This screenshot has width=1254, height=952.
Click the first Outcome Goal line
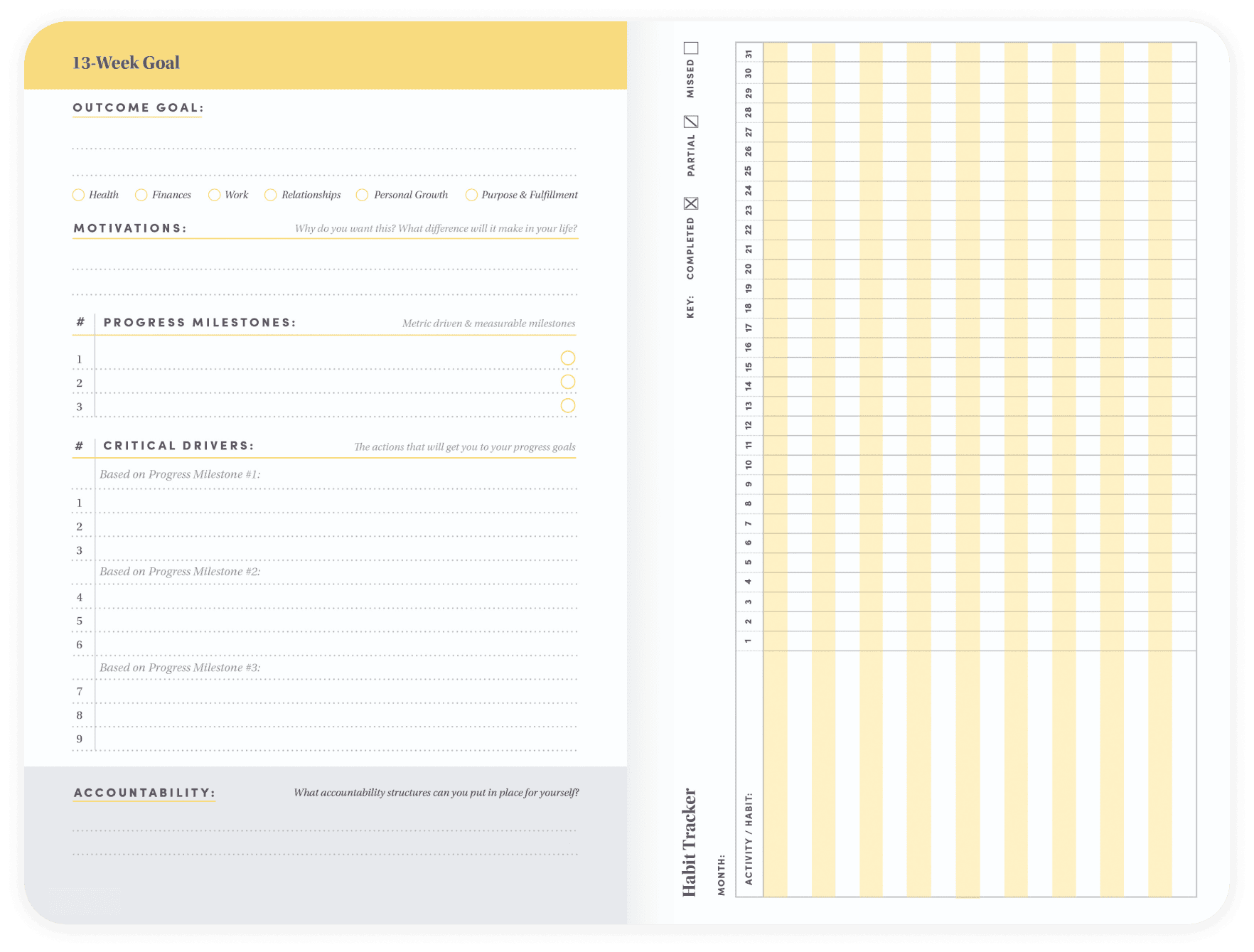(x=324, y=141)
